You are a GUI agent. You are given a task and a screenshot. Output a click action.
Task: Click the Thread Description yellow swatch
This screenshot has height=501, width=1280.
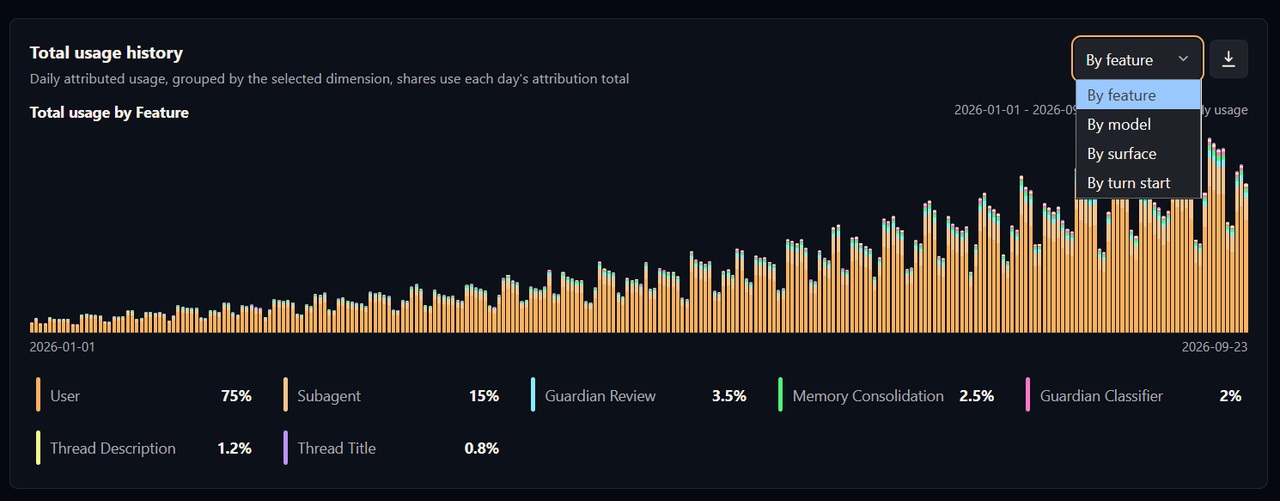click(38, 448)
